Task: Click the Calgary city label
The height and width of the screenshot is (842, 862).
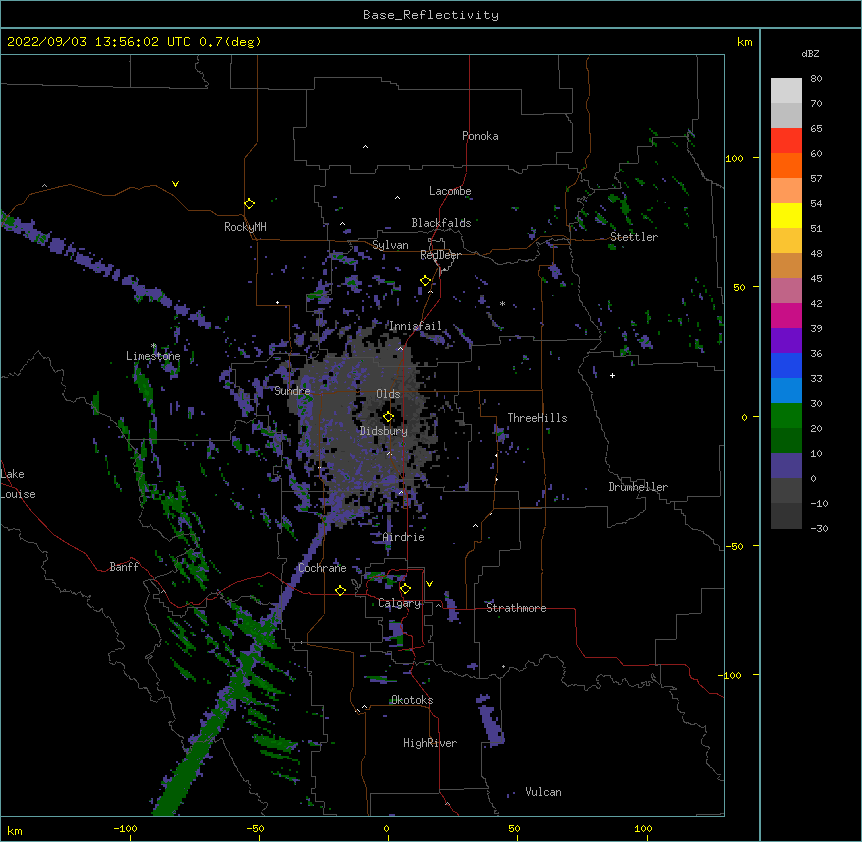Action: tap(399, 603)
